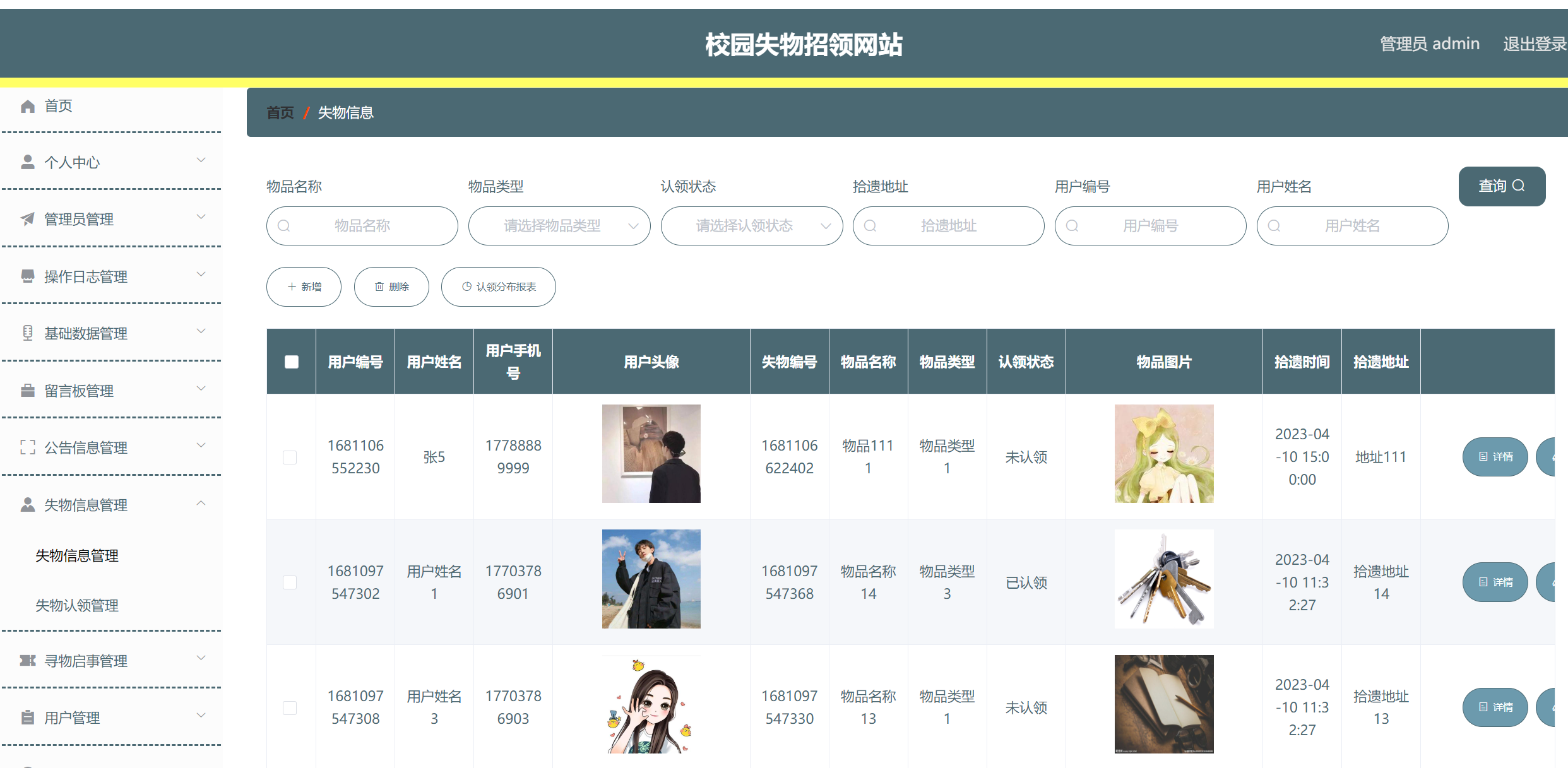
Task: Open the 请选择物品类型 dropdown
Action: tap(559, 226)
